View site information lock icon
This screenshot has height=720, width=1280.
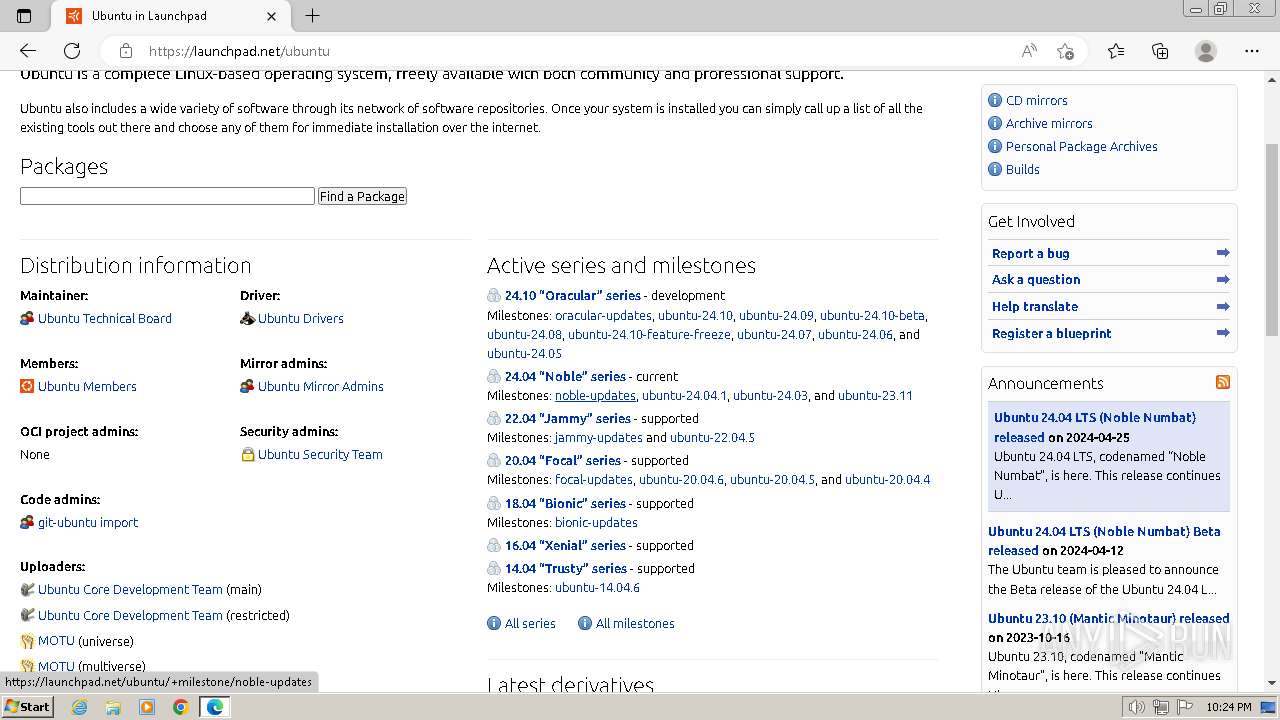[125, 51]
